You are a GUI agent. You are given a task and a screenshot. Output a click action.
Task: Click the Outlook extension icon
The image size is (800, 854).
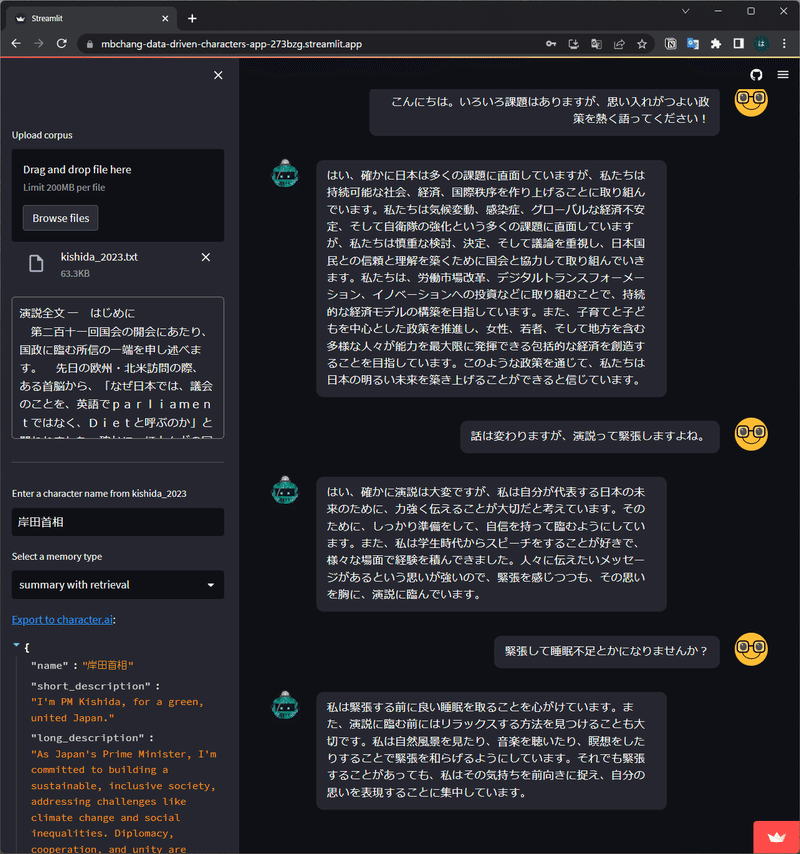pos(694,44)
